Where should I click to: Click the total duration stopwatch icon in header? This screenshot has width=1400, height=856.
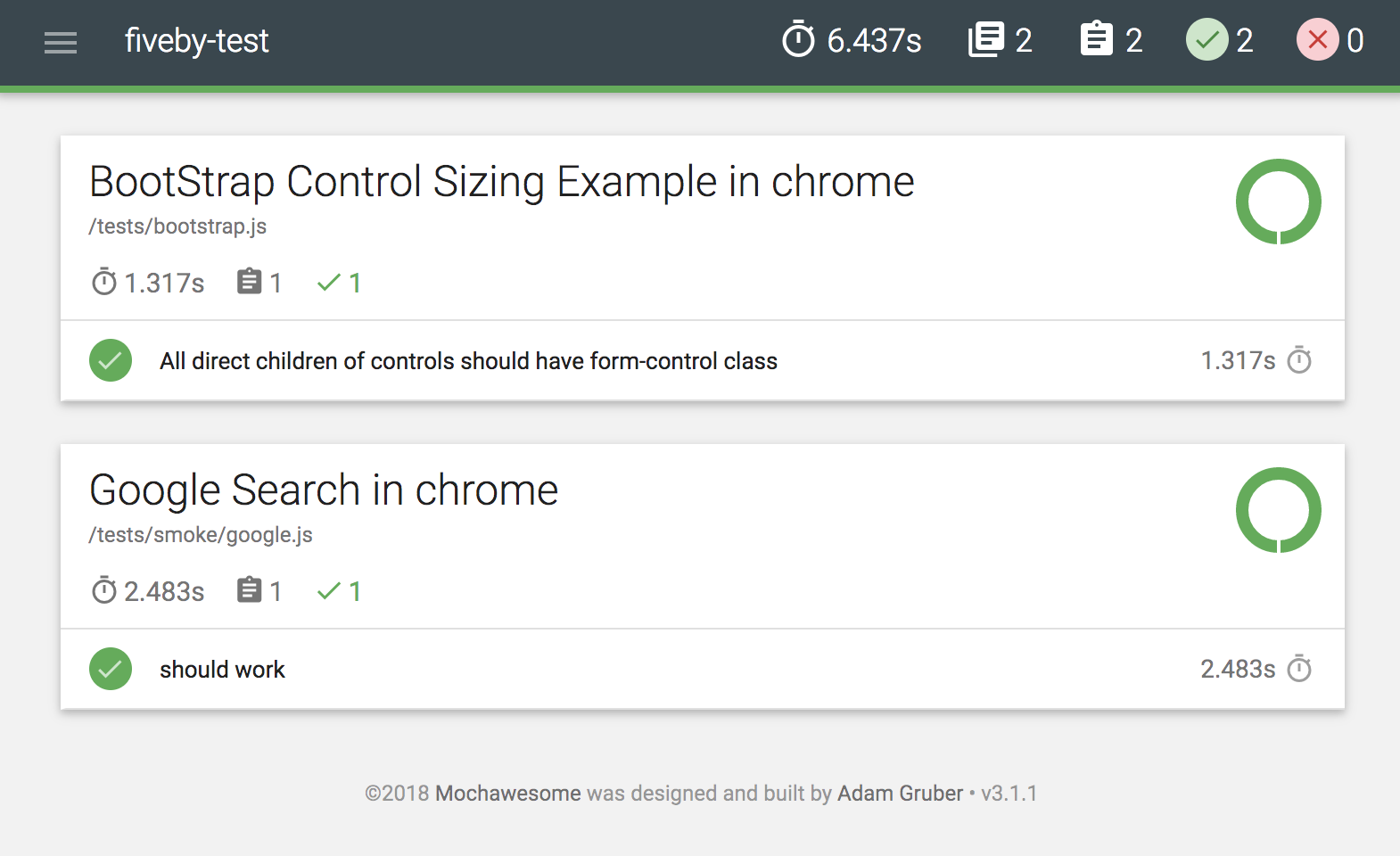(798, 39)
